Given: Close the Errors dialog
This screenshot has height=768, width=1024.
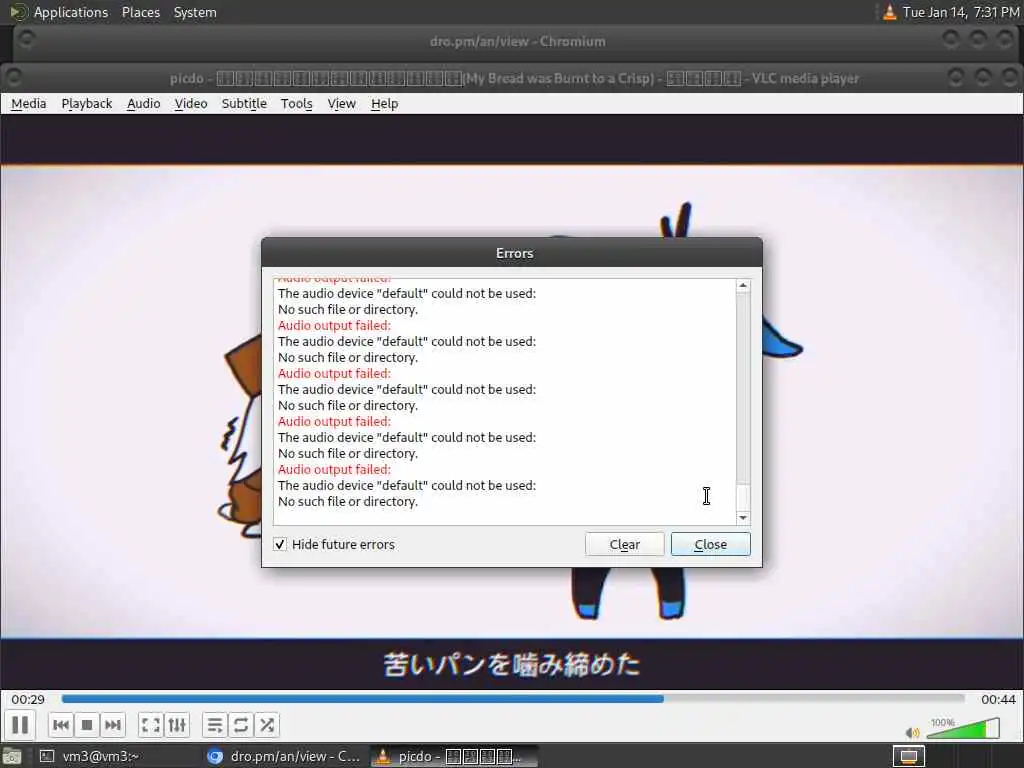Looking at the screenshot, I should (711, 545).
